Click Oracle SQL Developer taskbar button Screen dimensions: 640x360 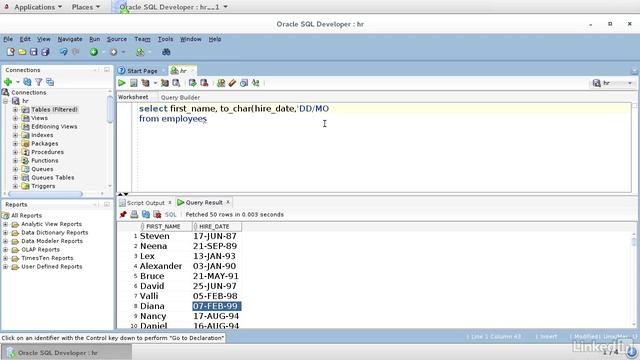pyautogui.click(x=67, y=353)
